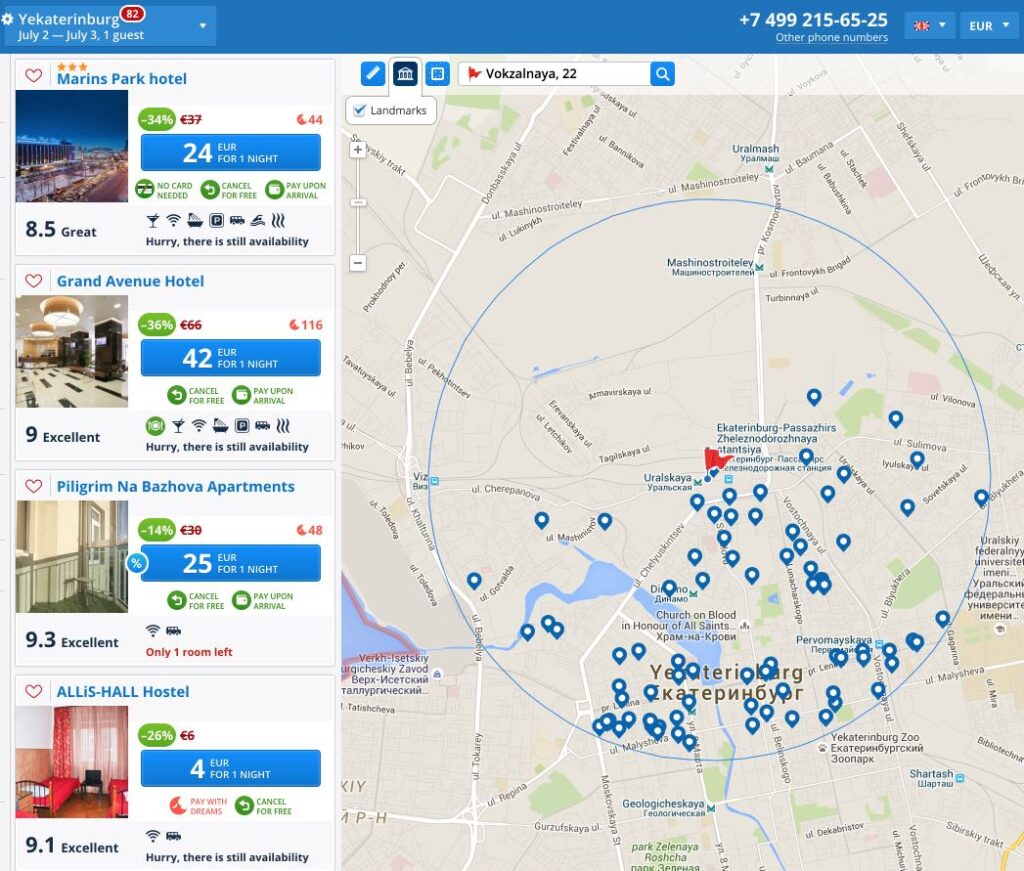Viewport: 1024px width, 871px height.
Task: Select the ruler distance tool on map
Action: 372,74
